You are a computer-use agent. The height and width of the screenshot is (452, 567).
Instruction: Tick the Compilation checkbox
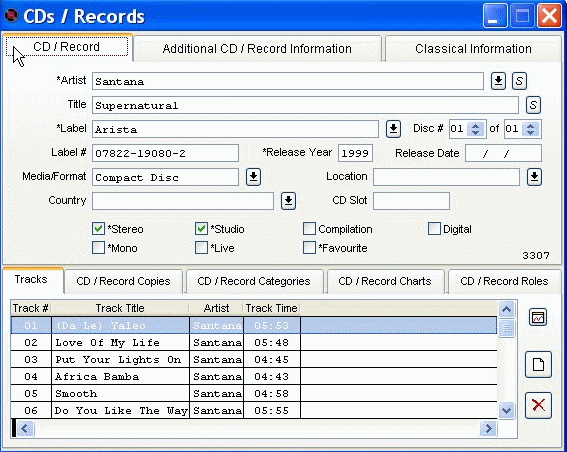tap(309, 229)
